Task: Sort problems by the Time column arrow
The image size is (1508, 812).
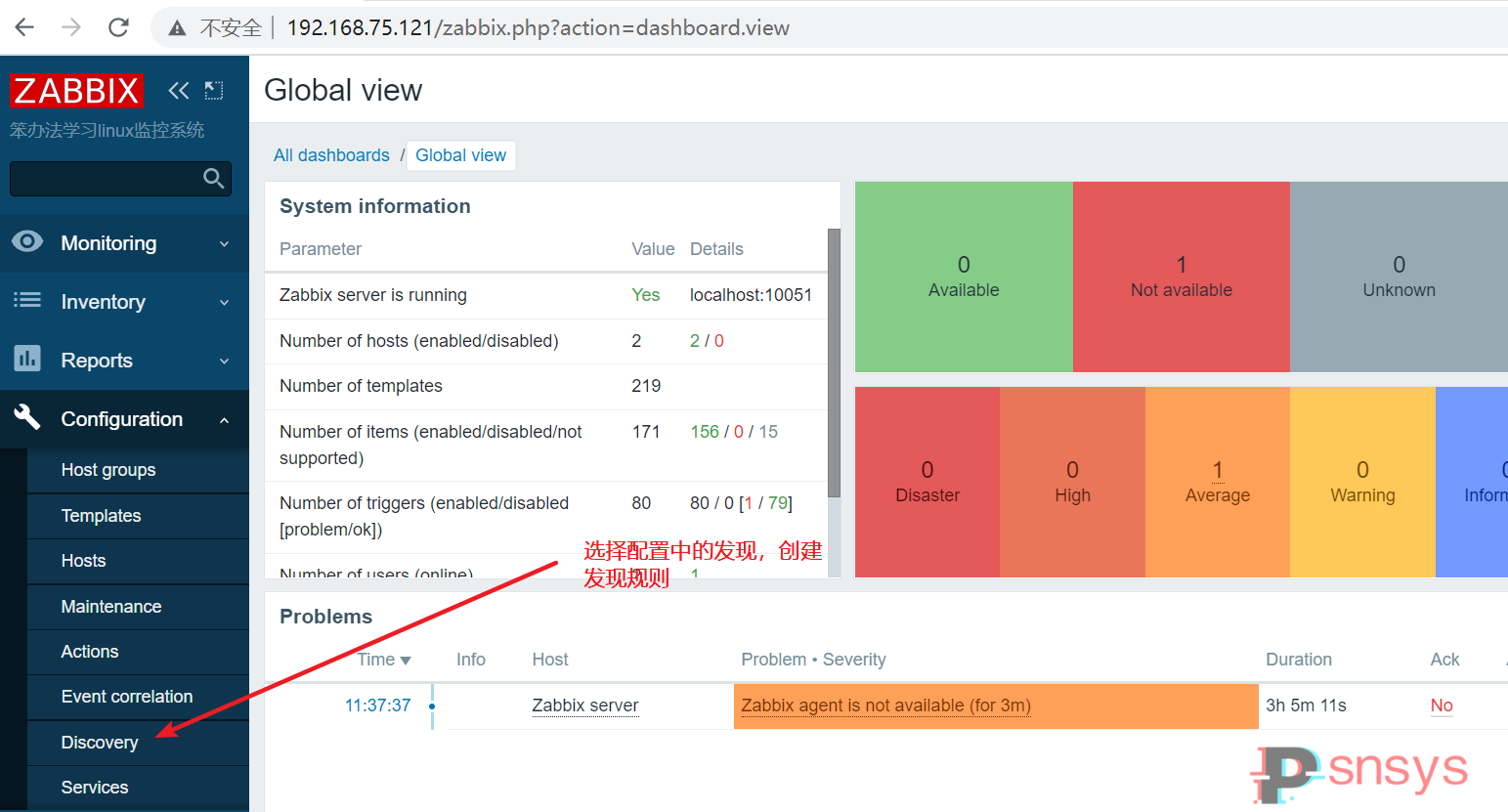Action: (406, 661)
